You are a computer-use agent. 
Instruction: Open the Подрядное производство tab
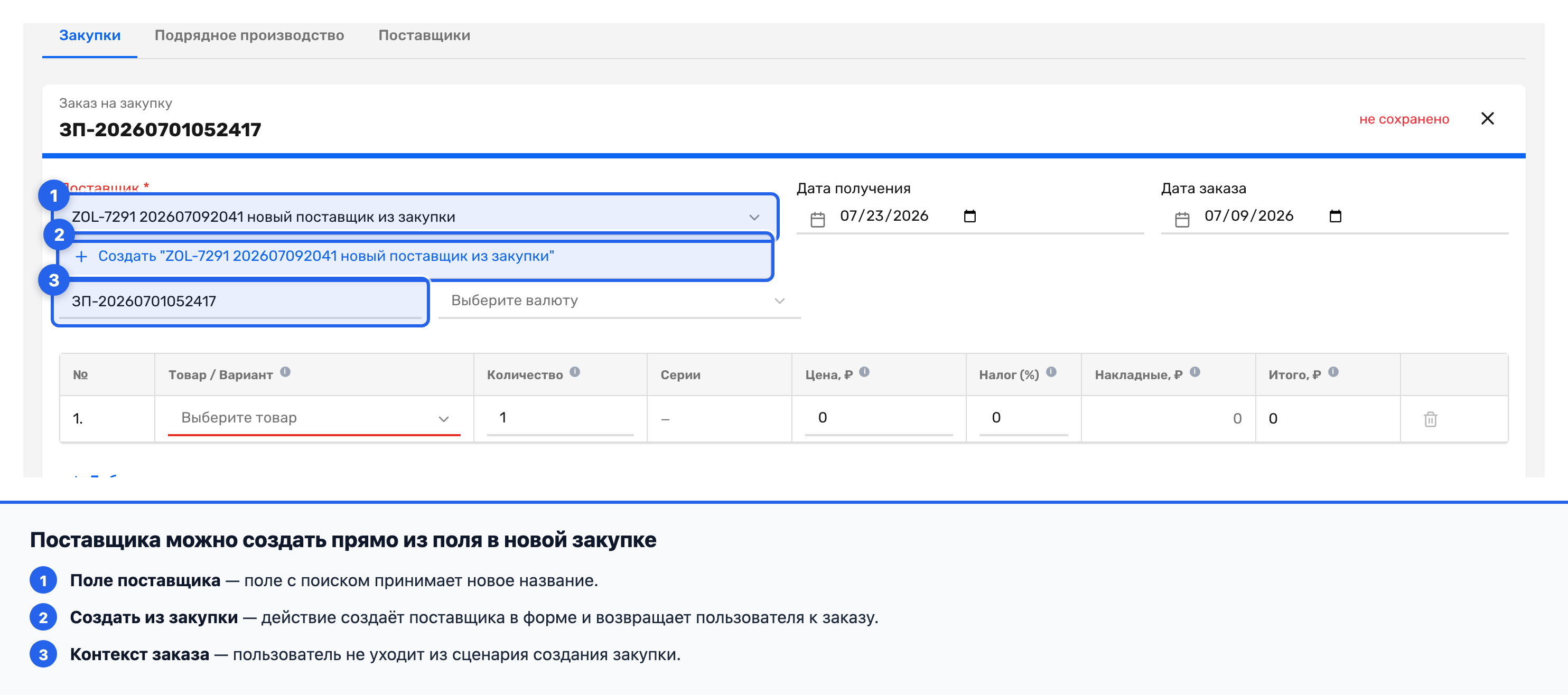[249, 35]
